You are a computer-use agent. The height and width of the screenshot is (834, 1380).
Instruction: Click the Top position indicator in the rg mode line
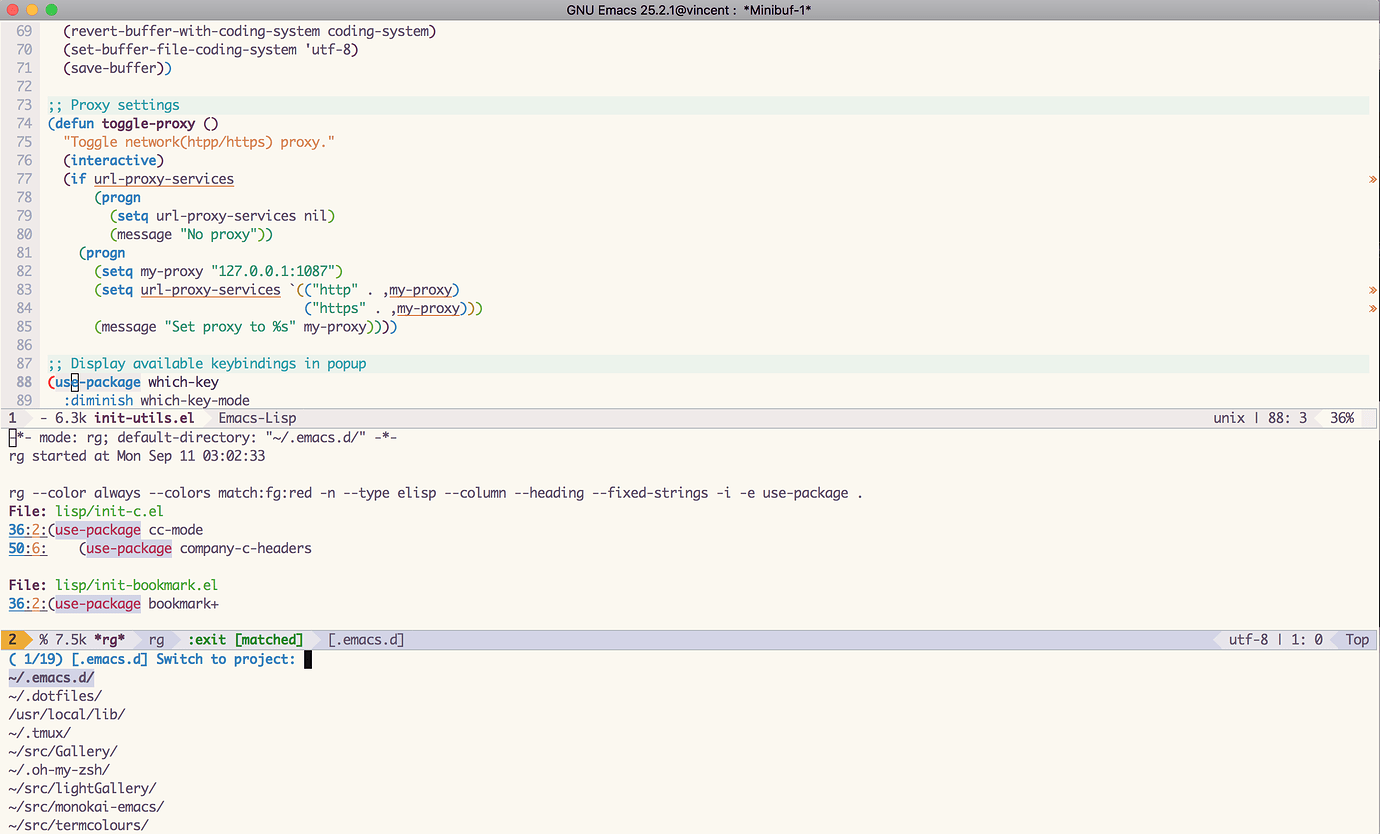1356,639
